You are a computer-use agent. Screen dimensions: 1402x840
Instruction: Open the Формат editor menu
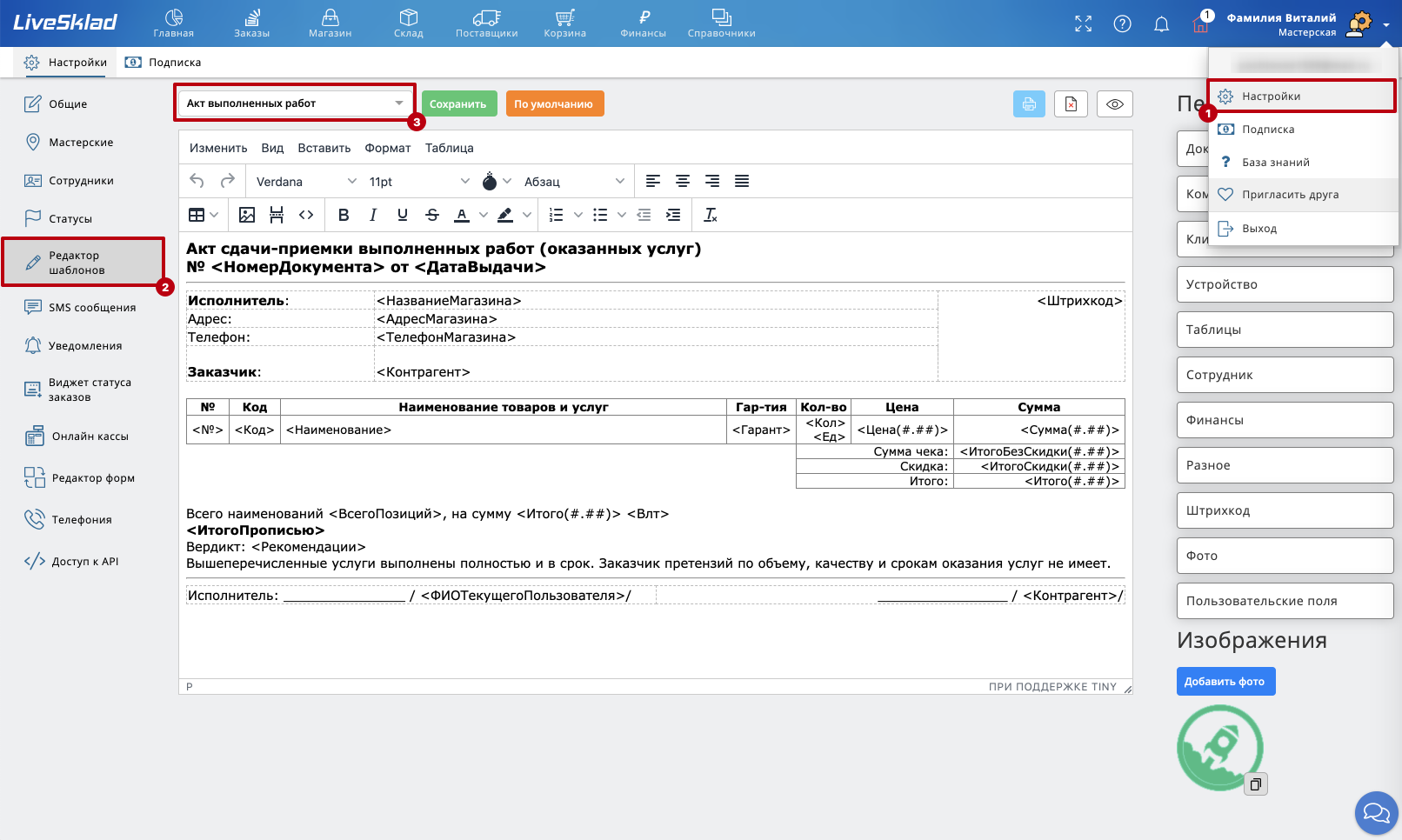(388, 148)
